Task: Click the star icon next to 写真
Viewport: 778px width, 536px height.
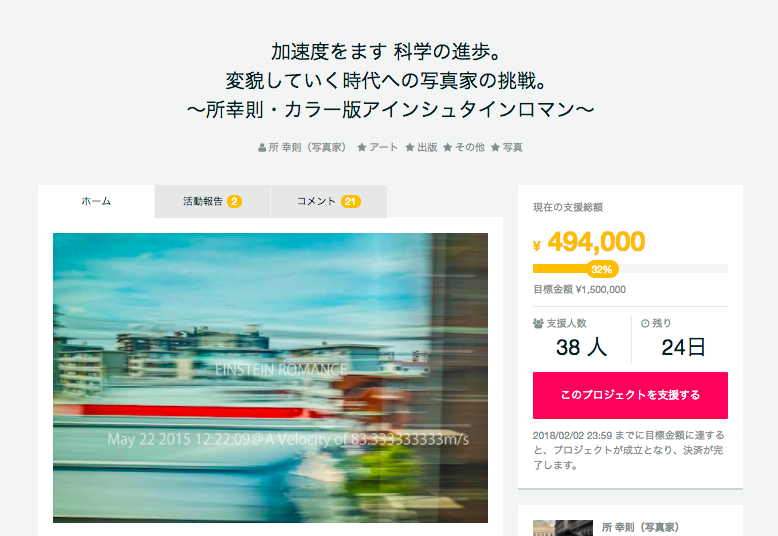Action: [495, 147]
